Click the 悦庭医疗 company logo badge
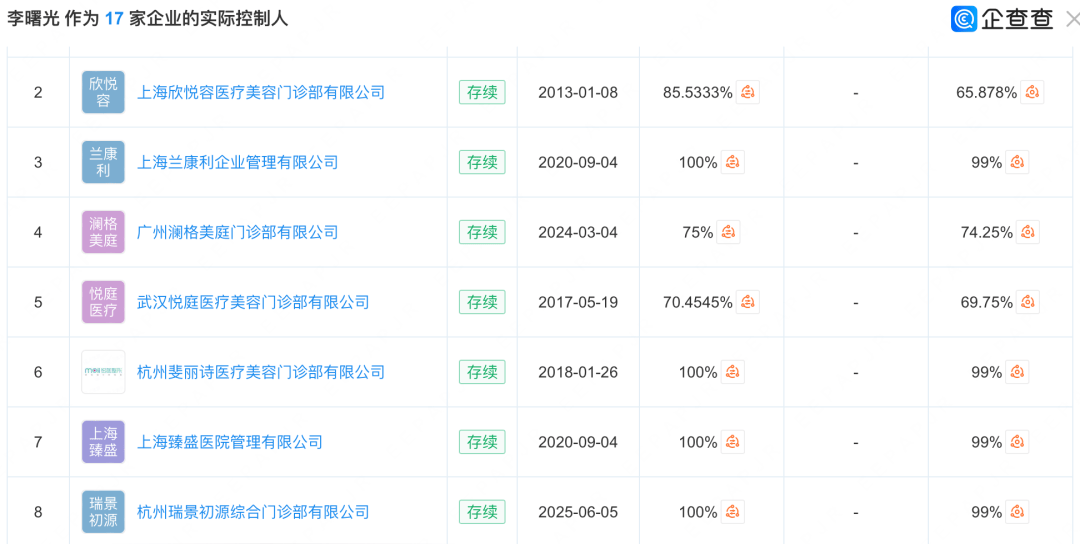Image resolution: width=1080 pixels, height=544 pixels. [x=103, y=302]
